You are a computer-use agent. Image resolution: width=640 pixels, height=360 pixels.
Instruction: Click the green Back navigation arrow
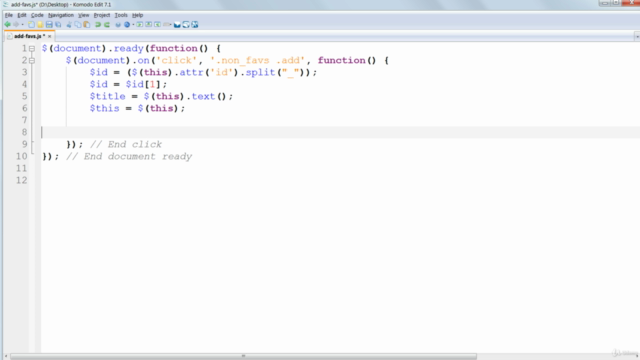coord(7,25)
